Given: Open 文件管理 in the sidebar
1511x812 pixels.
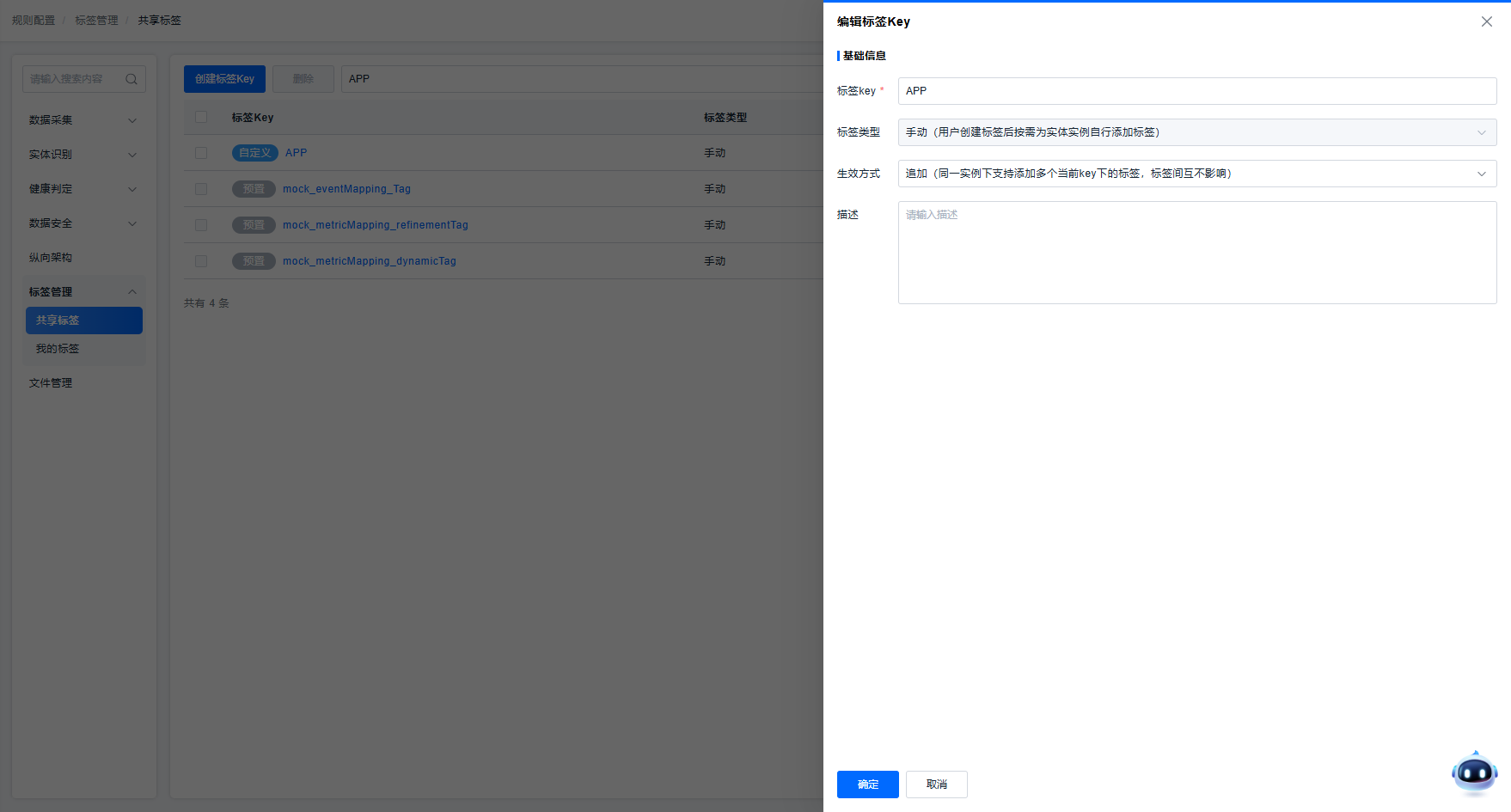Looking at the screenshot, I should click(51, 383).
